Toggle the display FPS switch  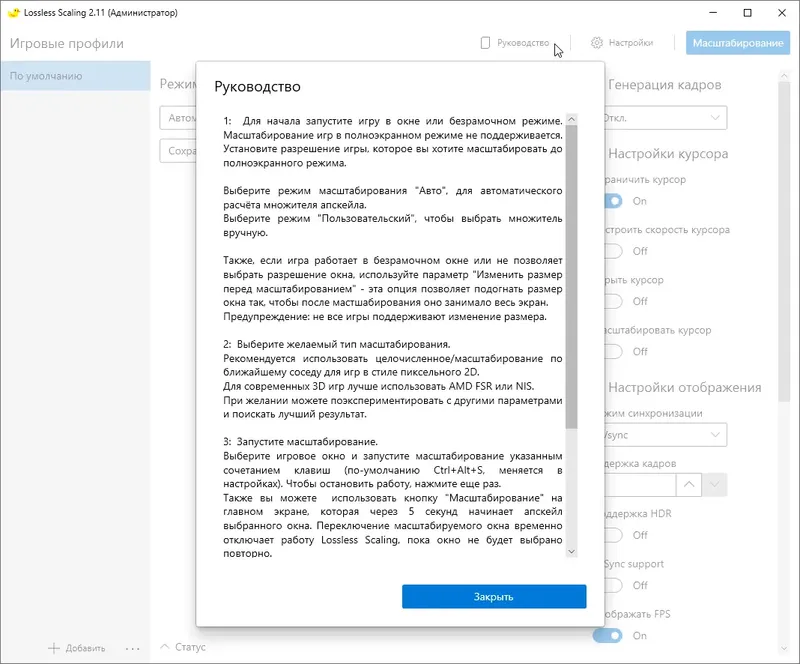608,635
